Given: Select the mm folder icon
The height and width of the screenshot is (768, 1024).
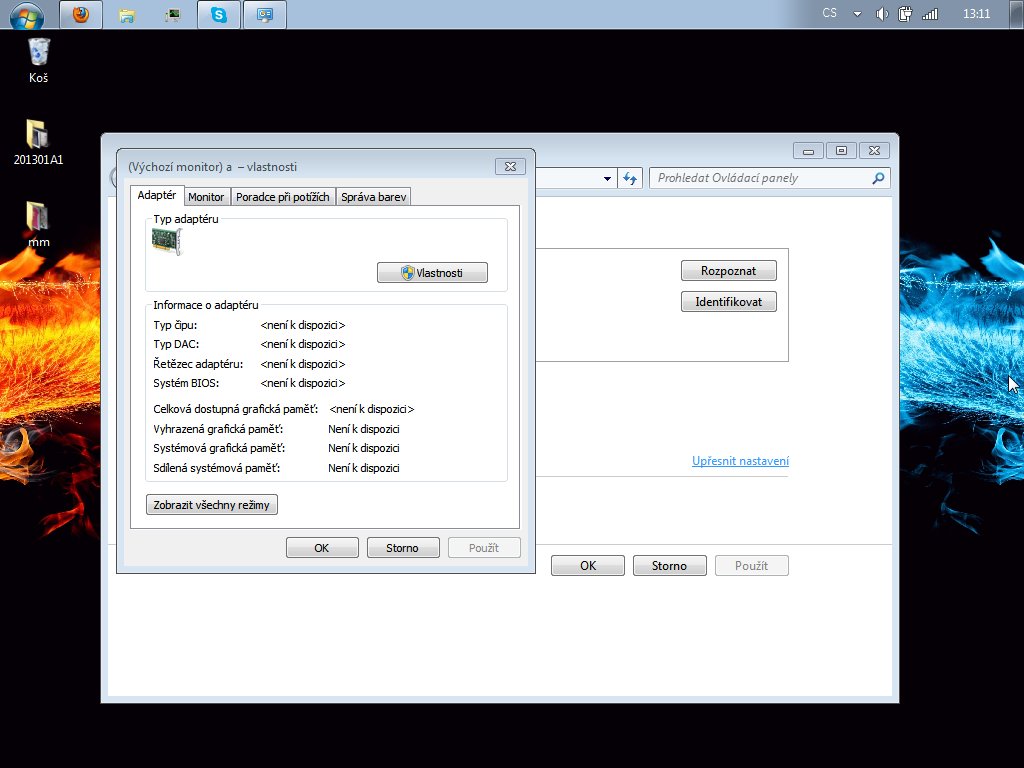Looking at the screenshot, I should [x=38, y=225].
